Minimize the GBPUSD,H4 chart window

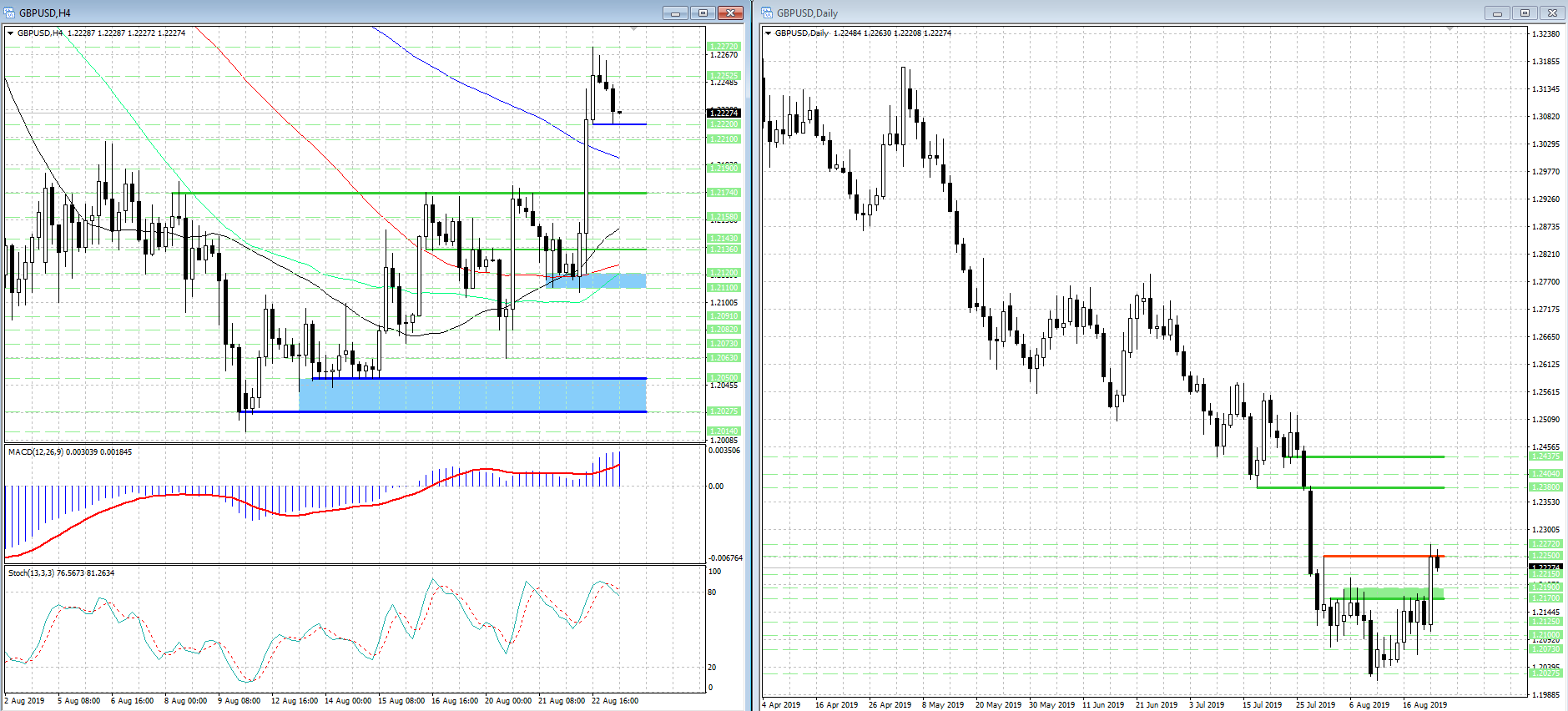point(675,13)
